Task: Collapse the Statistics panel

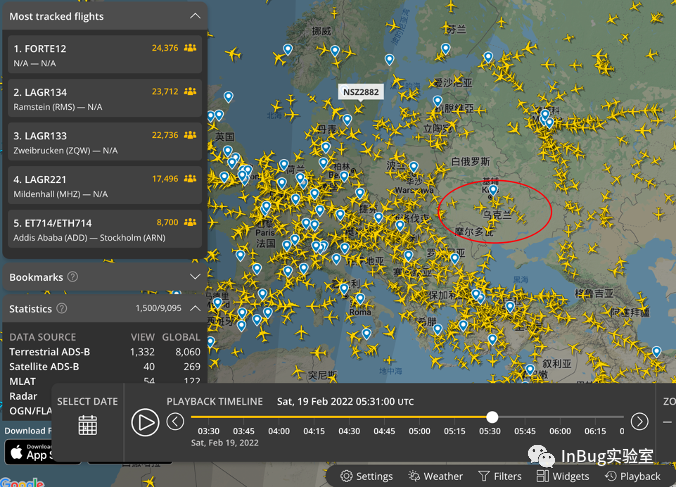Action: (195, 308)
